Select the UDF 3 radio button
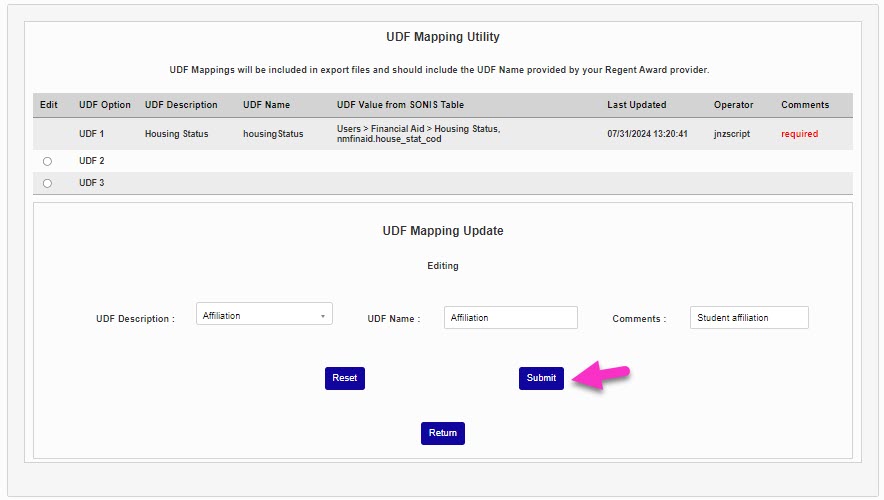The image size is (884, 500). (x=47, y=183)
